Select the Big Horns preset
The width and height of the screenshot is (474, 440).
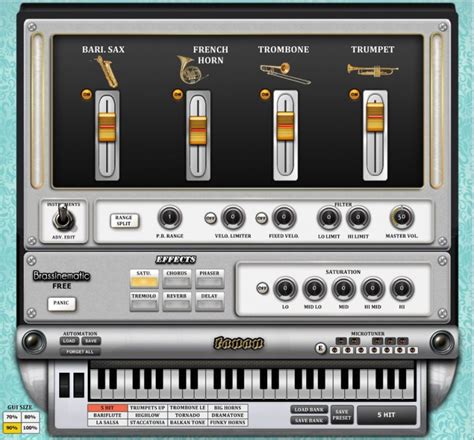[x=228, y=408]
